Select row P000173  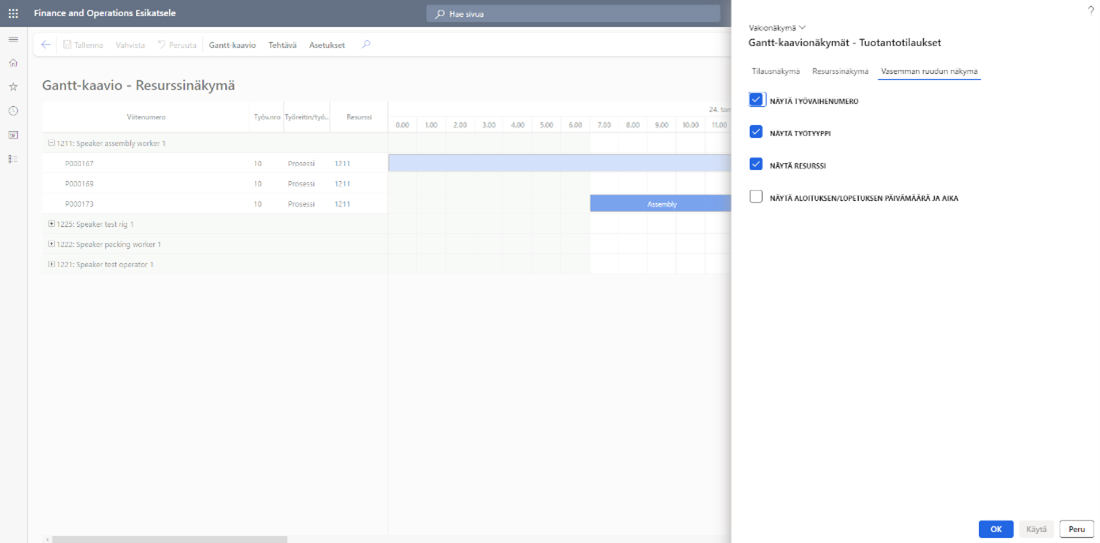click(215, 204)
